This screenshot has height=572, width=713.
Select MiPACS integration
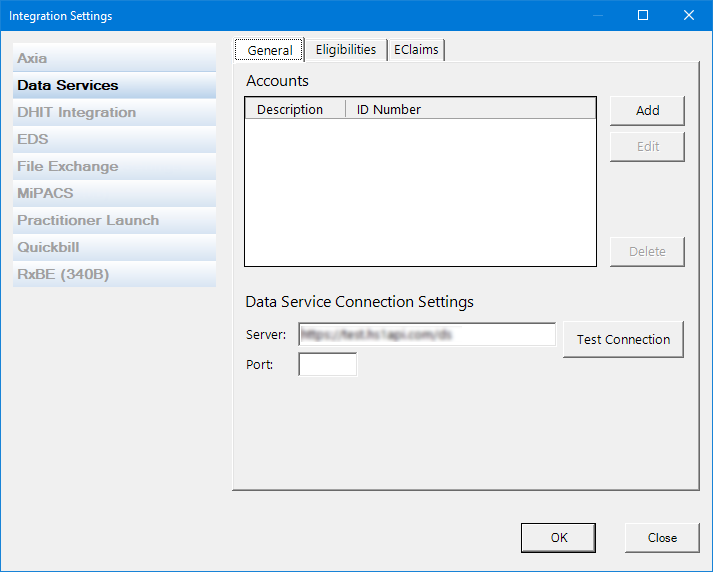coord(114,193)
